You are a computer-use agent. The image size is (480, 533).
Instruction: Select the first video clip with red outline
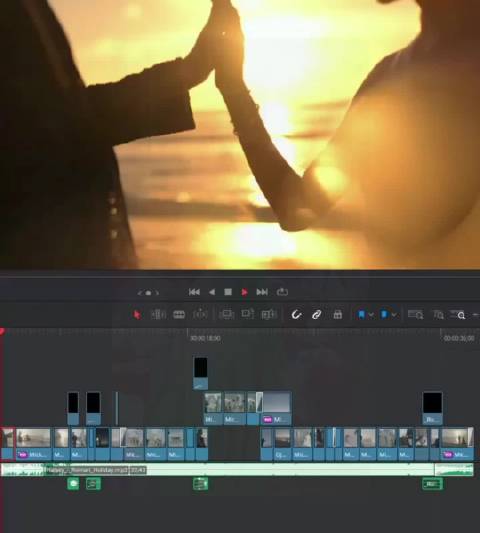pyautogui.click(x=8, y=443)
